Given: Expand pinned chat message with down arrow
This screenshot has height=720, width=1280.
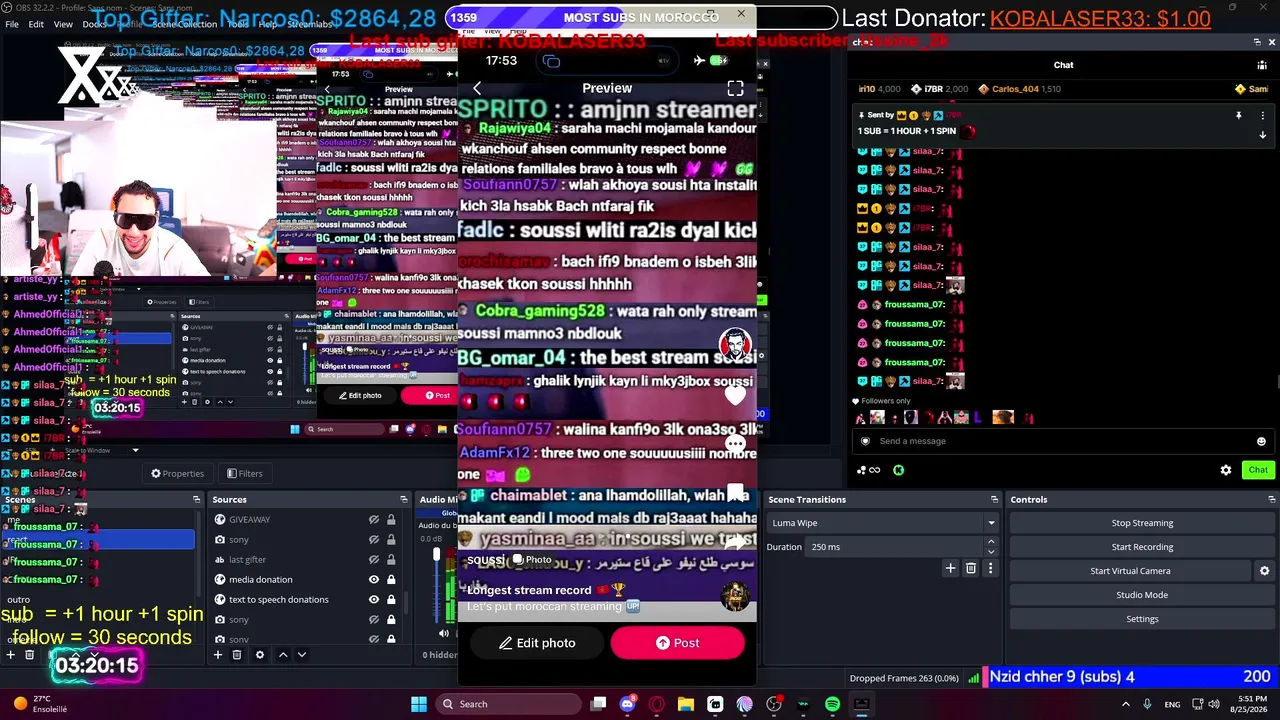Looking at the screenshot, I should 1262,135.
